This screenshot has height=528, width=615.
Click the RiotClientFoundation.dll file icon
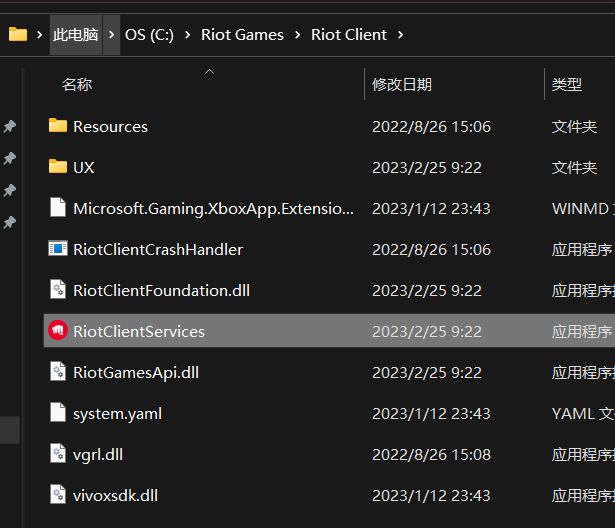[58, 289]
